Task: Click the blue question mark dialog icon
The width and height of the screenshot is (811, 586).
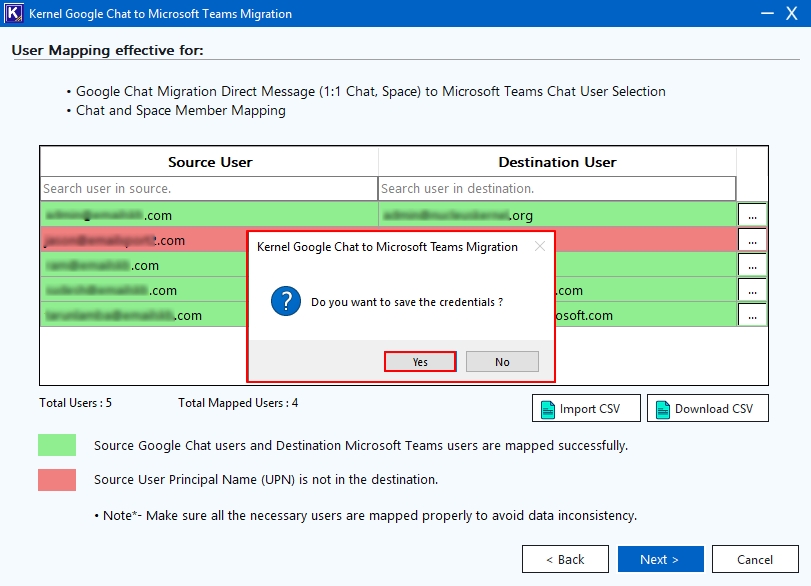Action: [x=286, y=301]
